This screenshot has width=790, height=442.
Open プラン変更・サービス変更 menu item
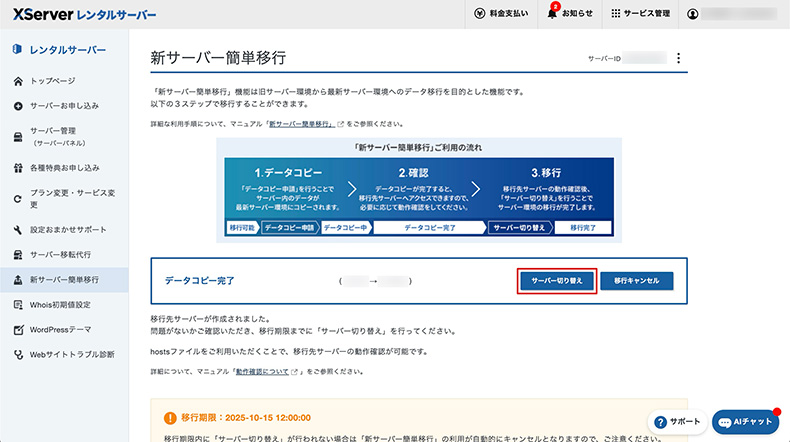pos(73,198)
